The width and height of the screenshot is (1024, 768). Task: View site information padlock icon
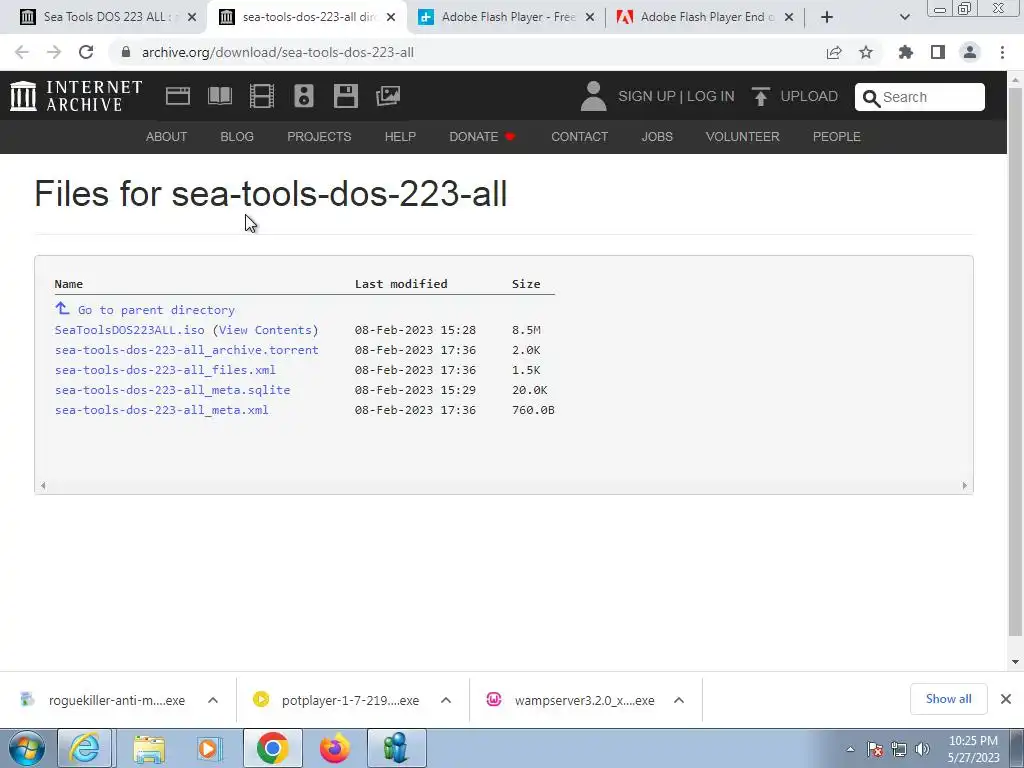click(126, 52)
